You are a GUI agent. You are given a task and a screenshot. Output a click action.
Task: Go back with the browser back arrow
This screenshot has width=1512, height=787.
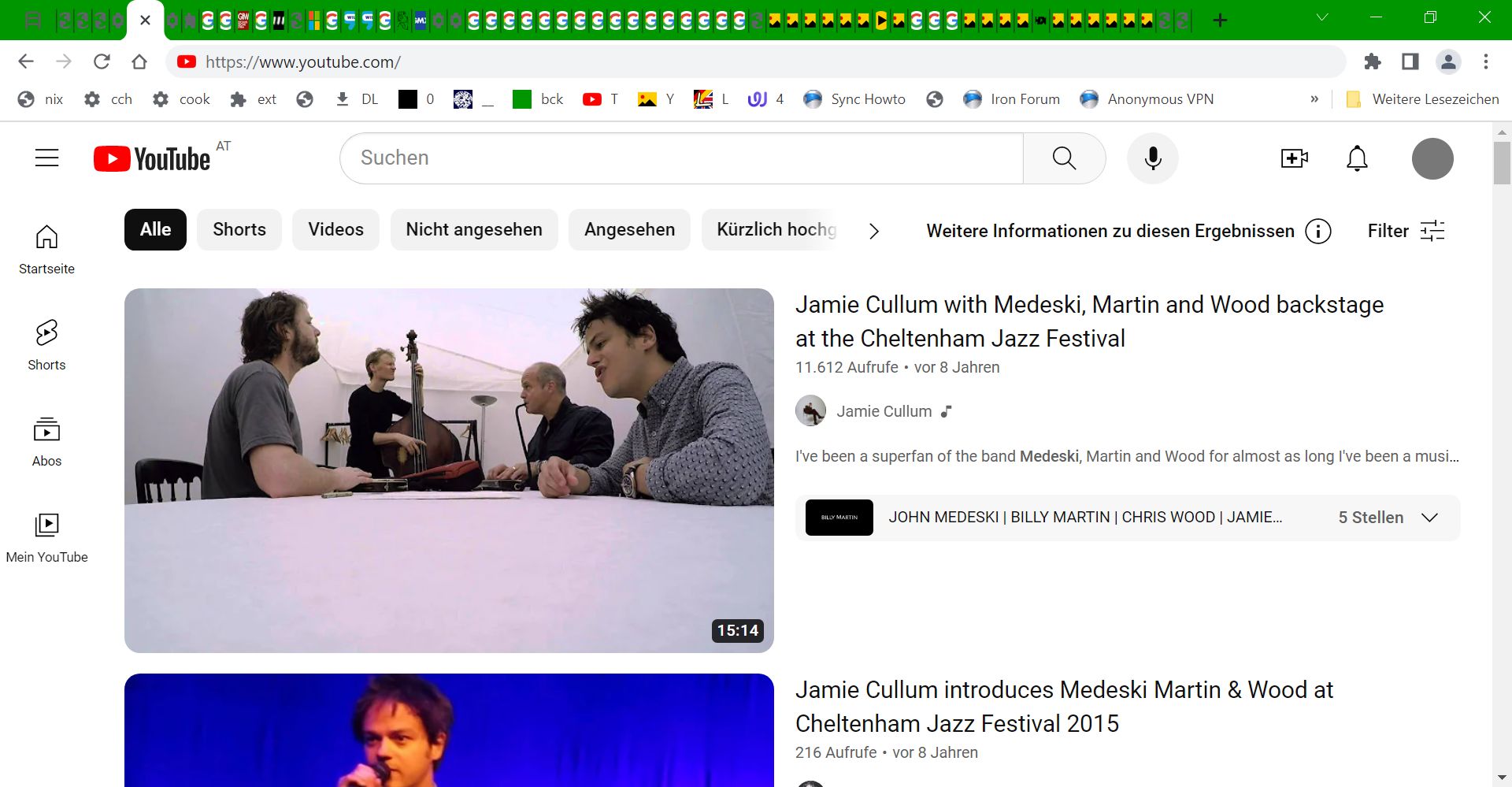[26, 61]
